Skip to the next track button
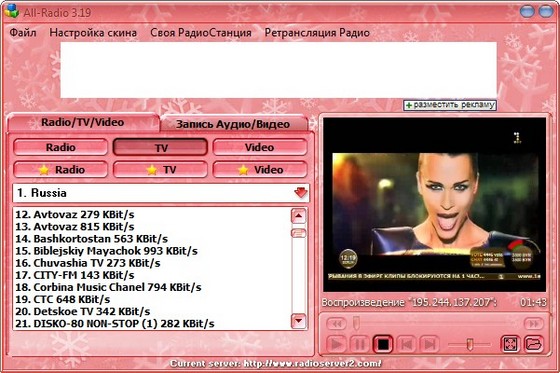Image resolution: width=560 pixels, height=373 pixels. [430, 344]
